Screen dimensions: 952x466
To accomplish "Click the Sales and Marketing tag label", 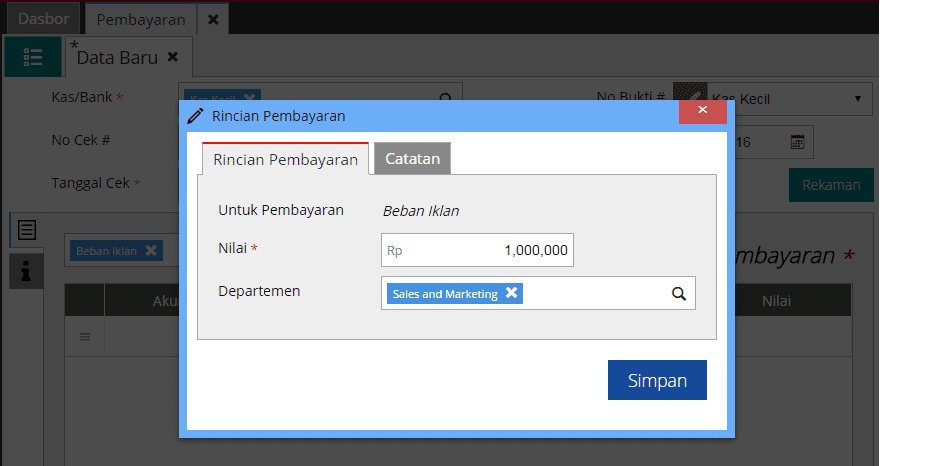I will (445, 294).
